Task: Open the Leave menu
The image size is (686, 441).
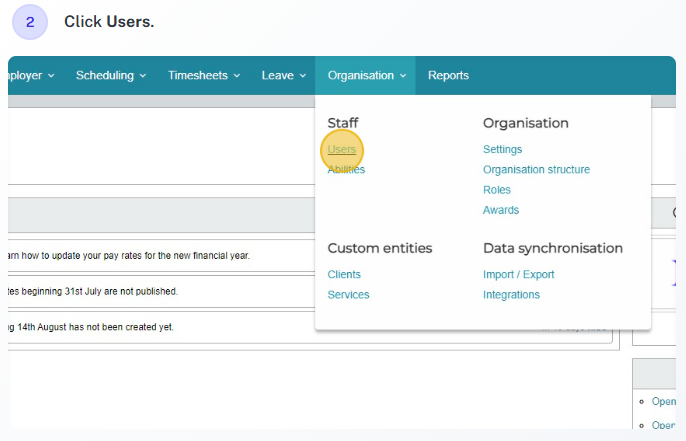Action: point(284,75)
